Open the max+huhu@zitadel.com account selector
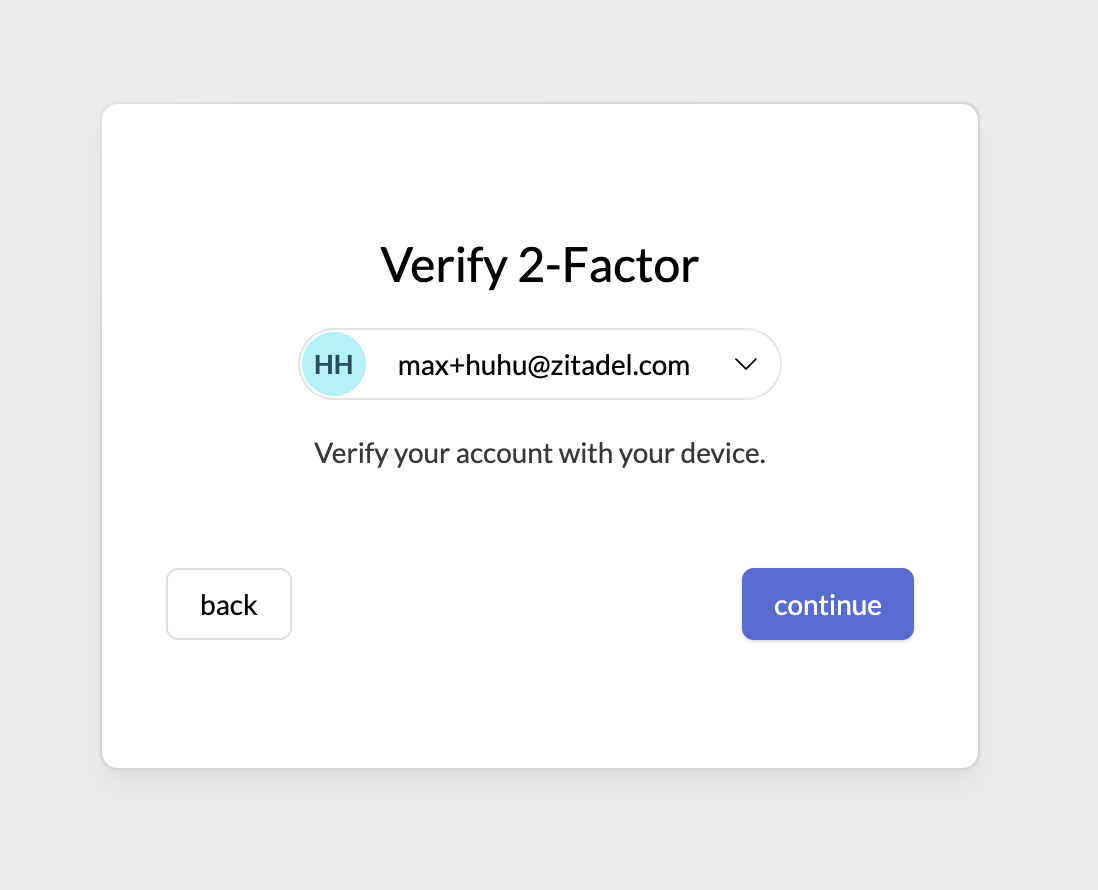 540,364
